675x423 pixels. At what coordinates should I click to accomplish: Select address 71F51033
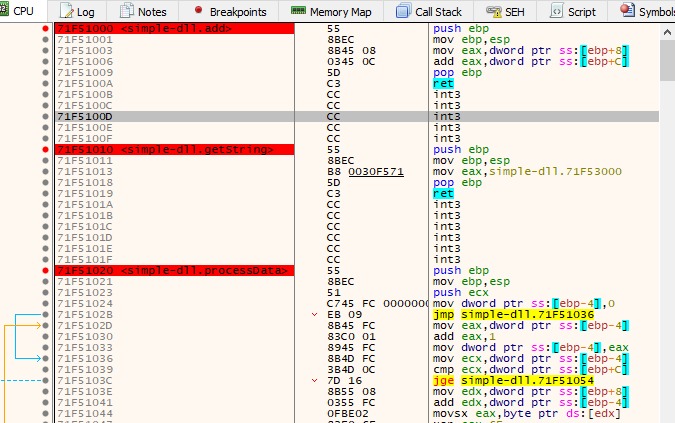point(85,347)
